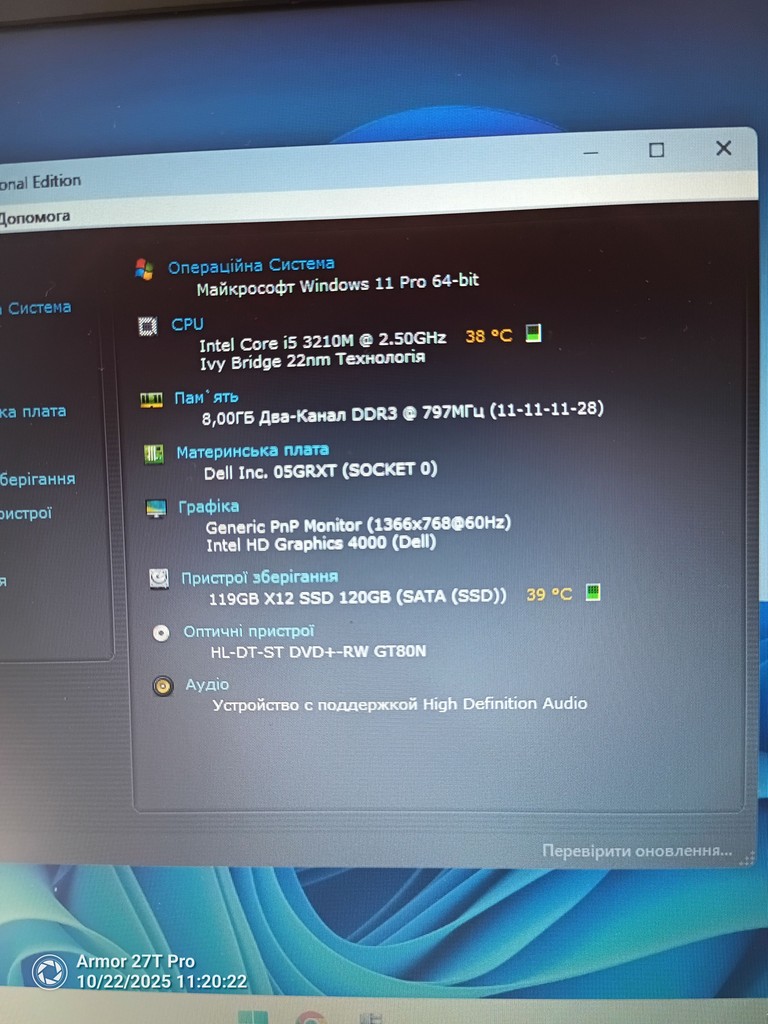Click the motherboard icon beside Материнська плата

coord(153,454)
